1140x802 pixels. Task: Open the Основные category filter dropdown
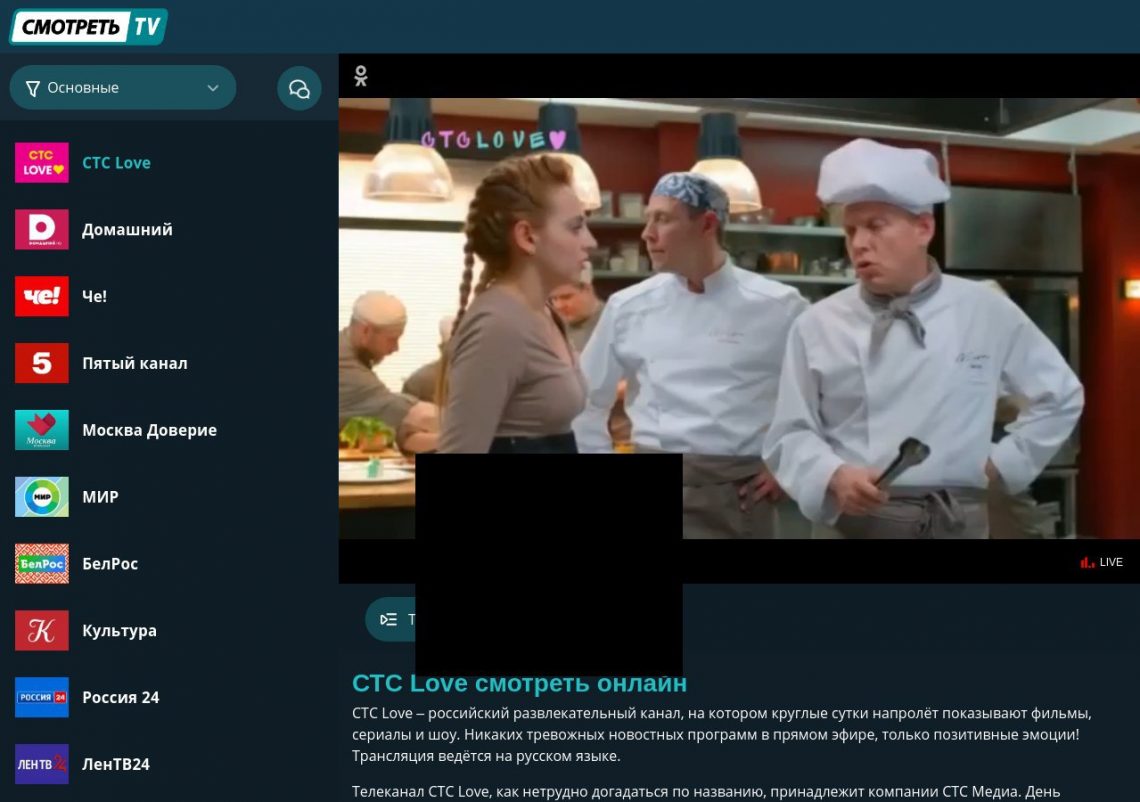123,88
